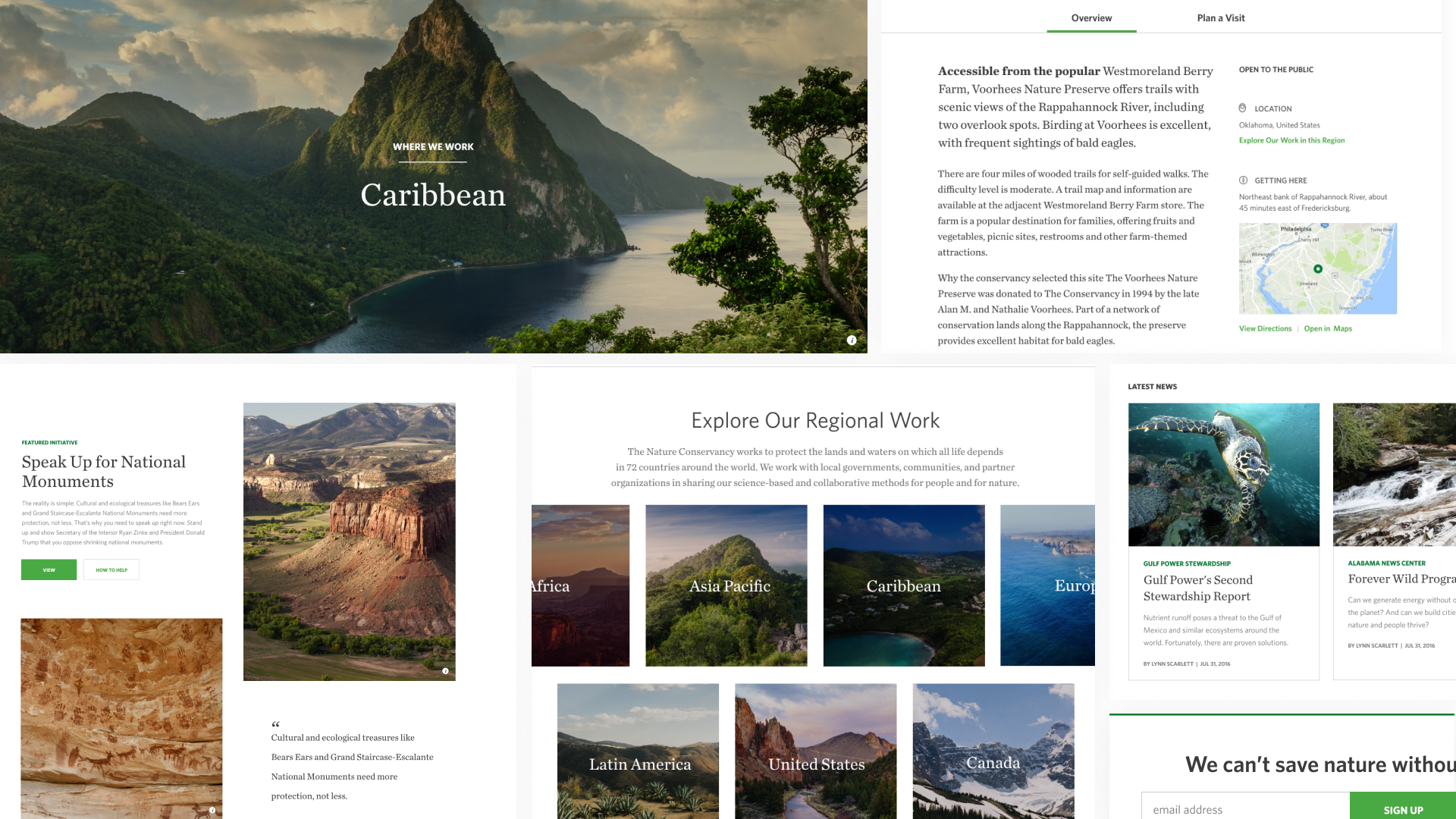
Task: Click the info icon on canyon photo
Action: click(445, 671)
